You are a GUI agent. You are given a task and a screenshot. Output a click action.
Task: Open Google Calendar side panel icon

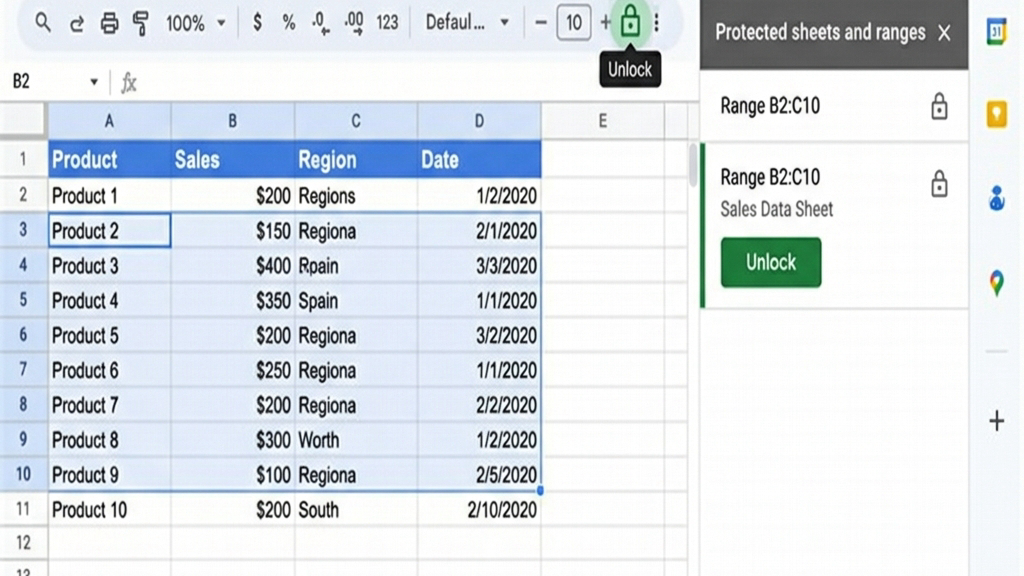point(997,32)
